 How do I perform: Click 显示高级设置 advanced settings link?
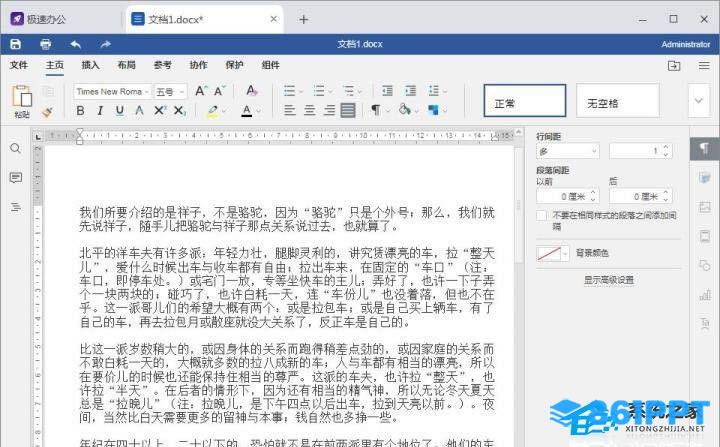click(608, 280)
